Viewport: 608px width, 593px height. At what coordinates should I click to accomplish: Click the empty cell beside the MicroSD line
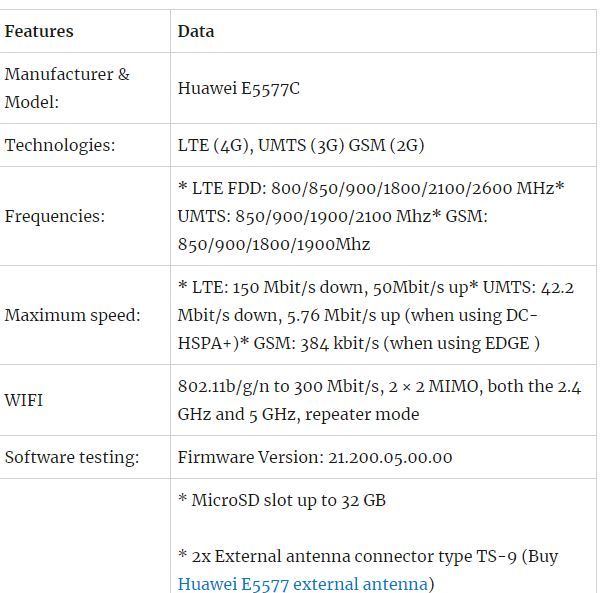tap(85, 535)
